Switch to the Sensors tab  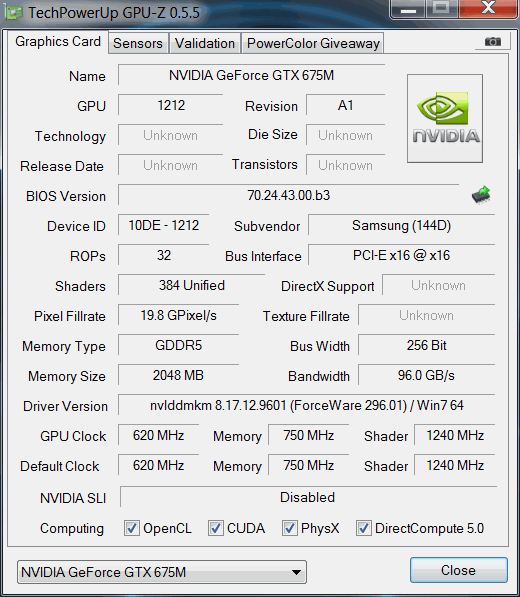(x=138, y=43)
